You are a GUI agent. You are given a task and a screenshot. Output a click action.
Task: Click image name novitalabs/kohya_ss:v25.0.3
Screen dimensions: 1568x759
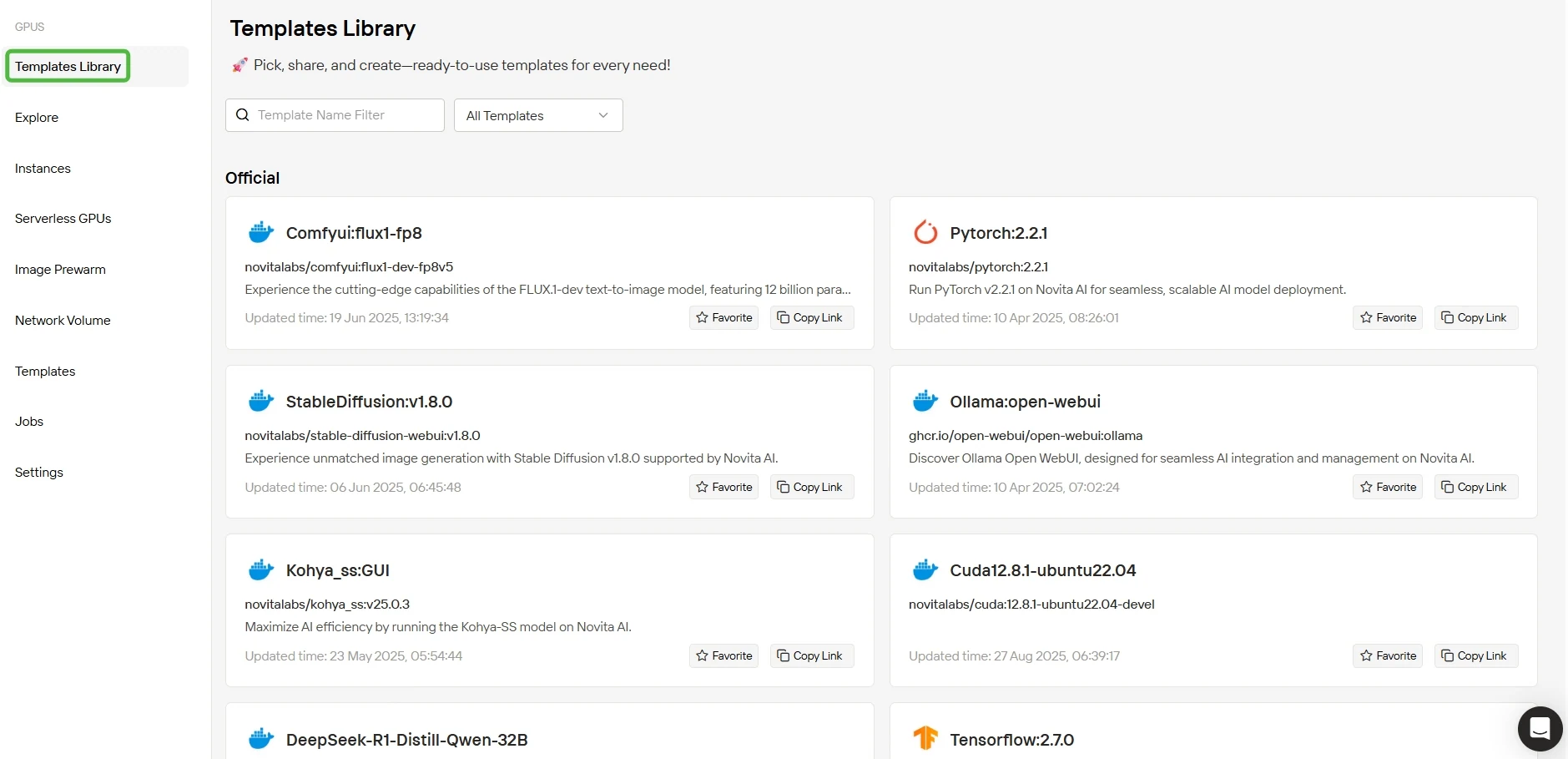[327, 605]
